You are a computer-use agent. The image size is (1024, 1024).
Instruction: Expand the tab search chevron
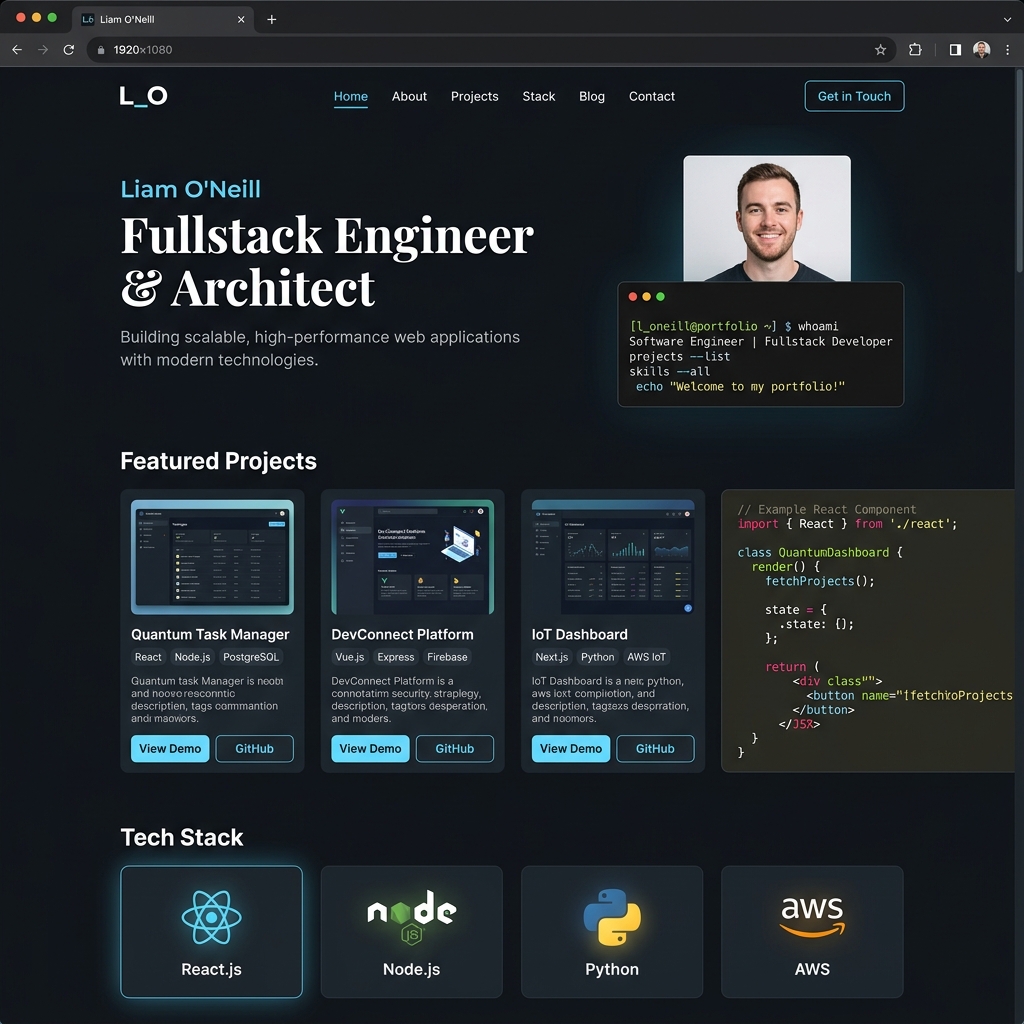point(1007,20)
